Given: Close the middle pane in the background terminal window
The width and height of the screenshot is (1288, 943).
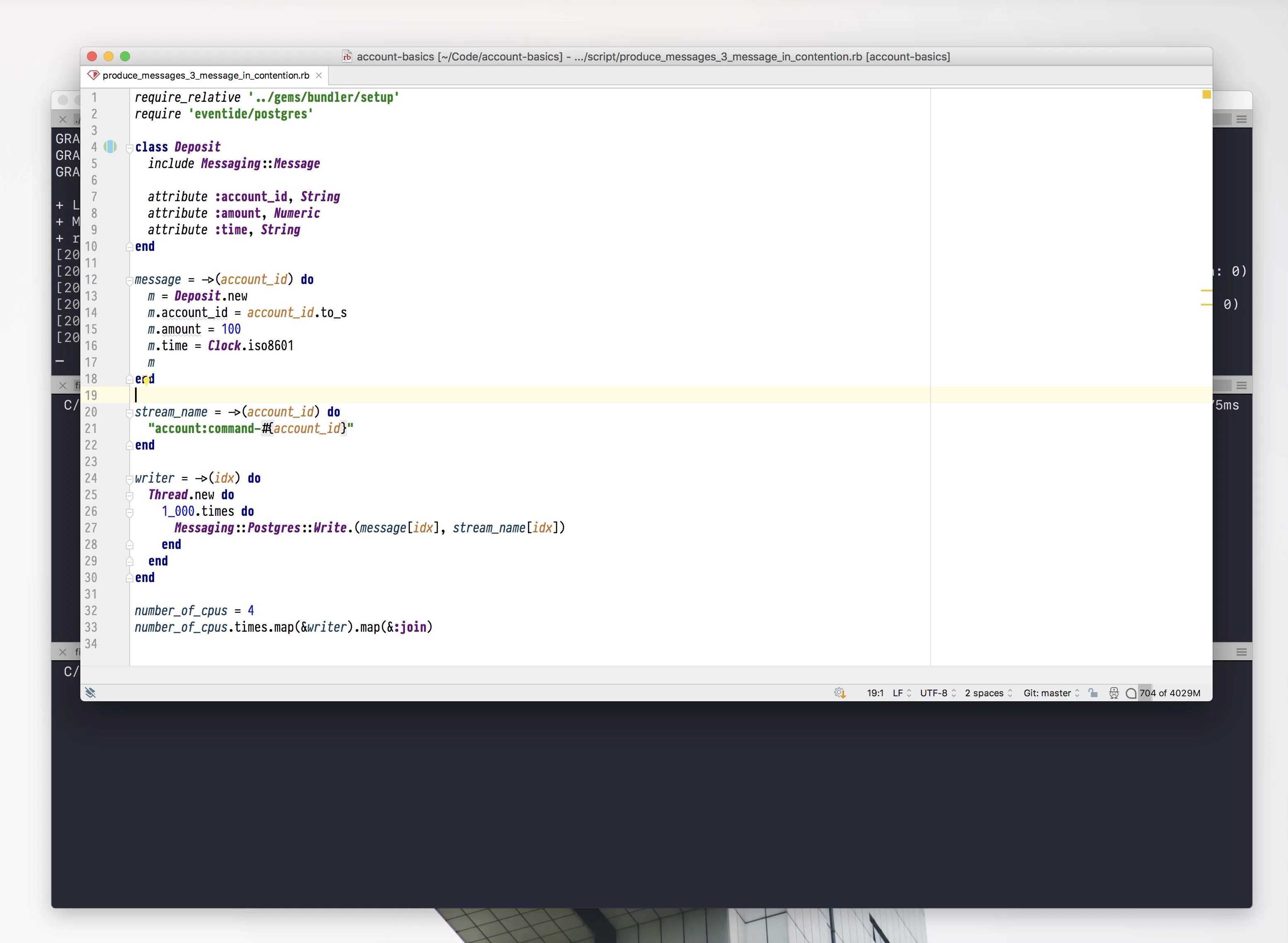Looking at the screenshot, I should pyautogui.click(x=63, y=386).
